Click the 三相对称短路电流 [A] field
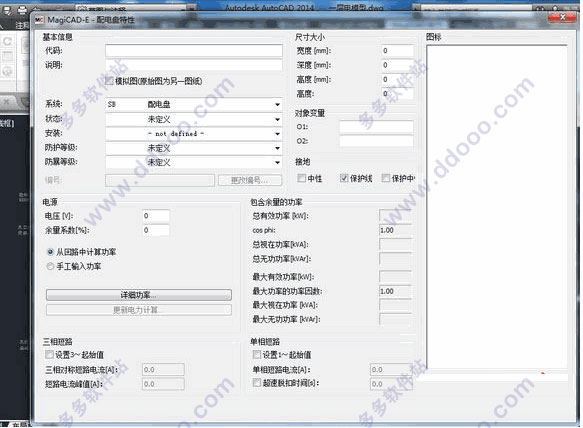Screen dimensions: 583x428 163,370
